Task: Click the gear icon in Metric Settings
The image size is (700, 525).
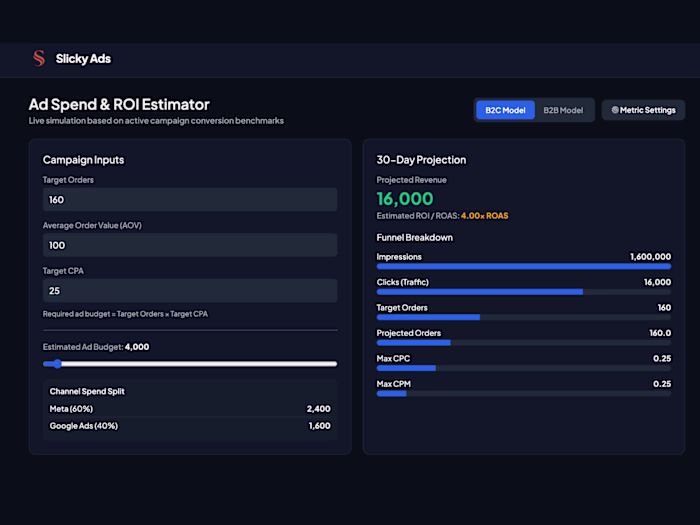Action: (615, 110)
